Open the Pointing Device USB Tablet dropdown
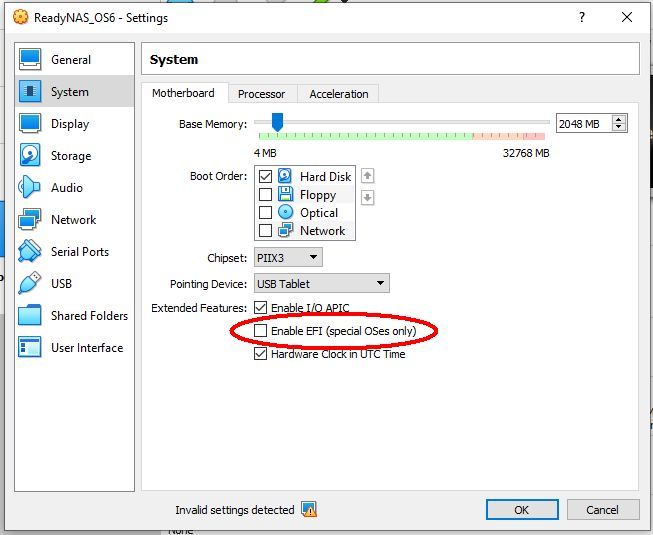This screenshot has width=653, height=535. pos(322,284)
